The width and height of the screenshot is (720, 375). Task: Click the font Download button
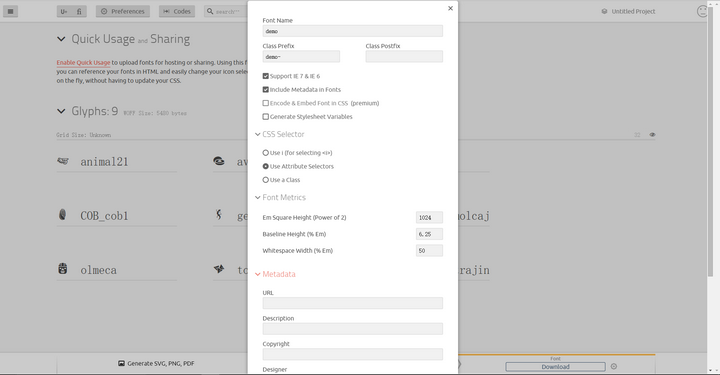[x=555, y=366]
